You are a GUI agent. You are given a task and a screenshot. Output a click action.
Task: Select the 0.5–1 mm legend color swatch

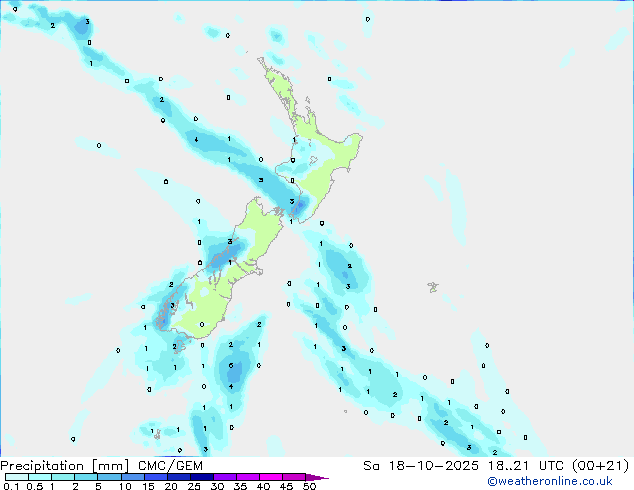40,477
